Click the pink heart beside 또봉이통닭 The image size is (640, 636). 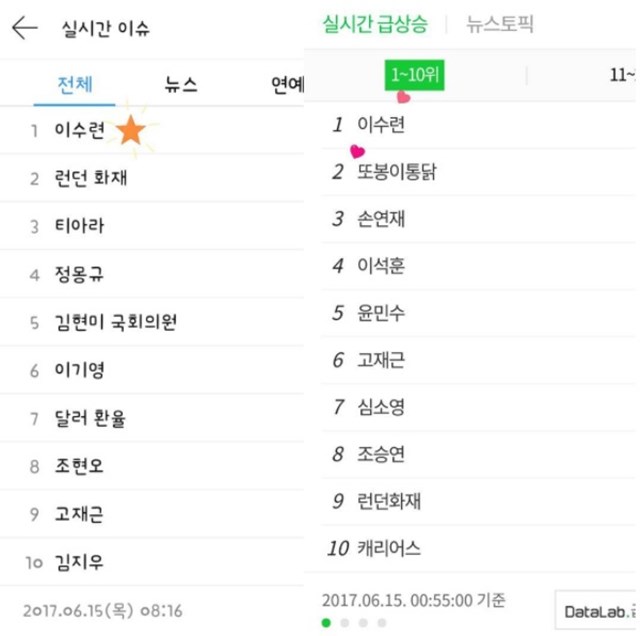click(357, 152)
